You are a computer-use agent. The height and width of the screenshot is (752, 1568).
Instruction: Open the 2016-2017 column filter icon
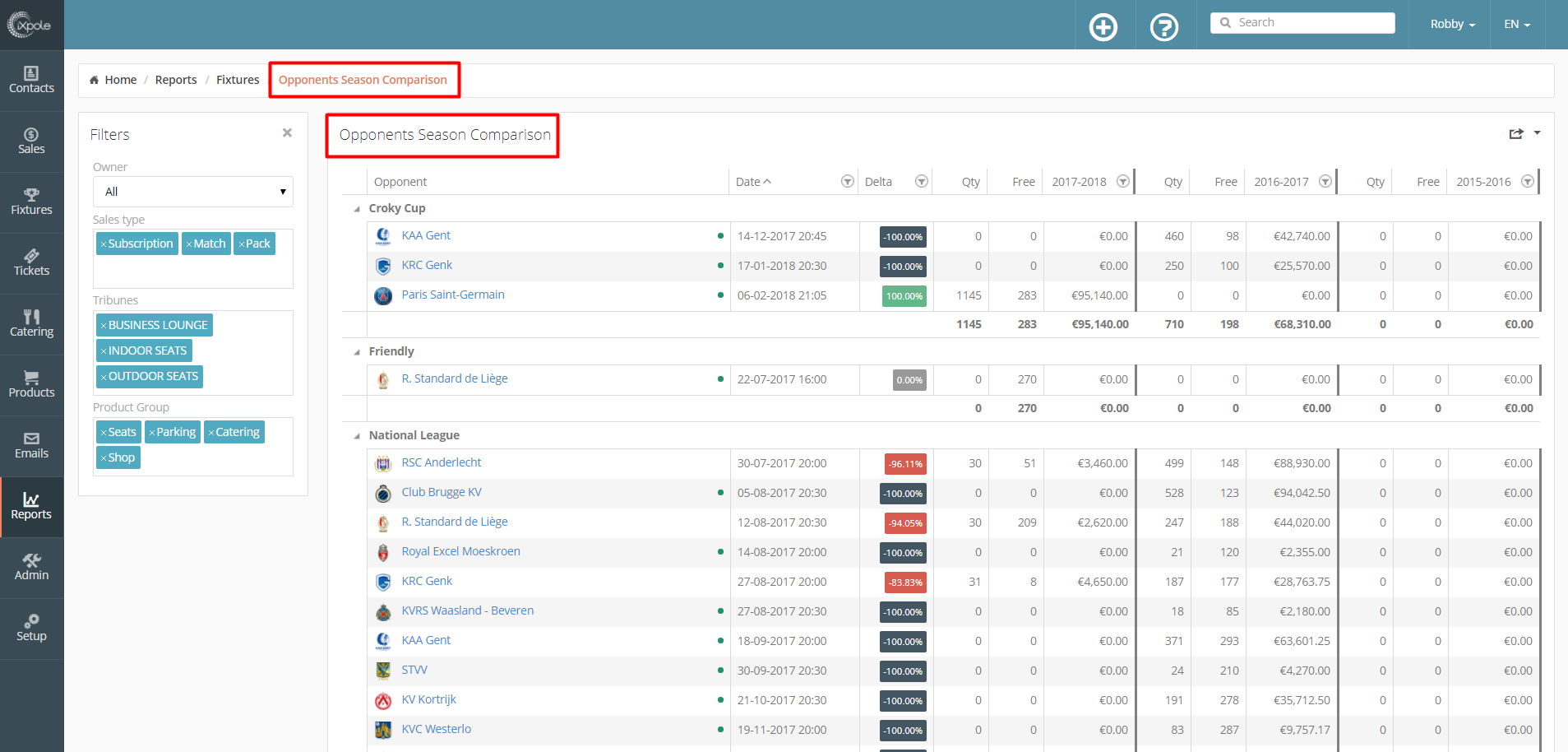click(1325, 181)
